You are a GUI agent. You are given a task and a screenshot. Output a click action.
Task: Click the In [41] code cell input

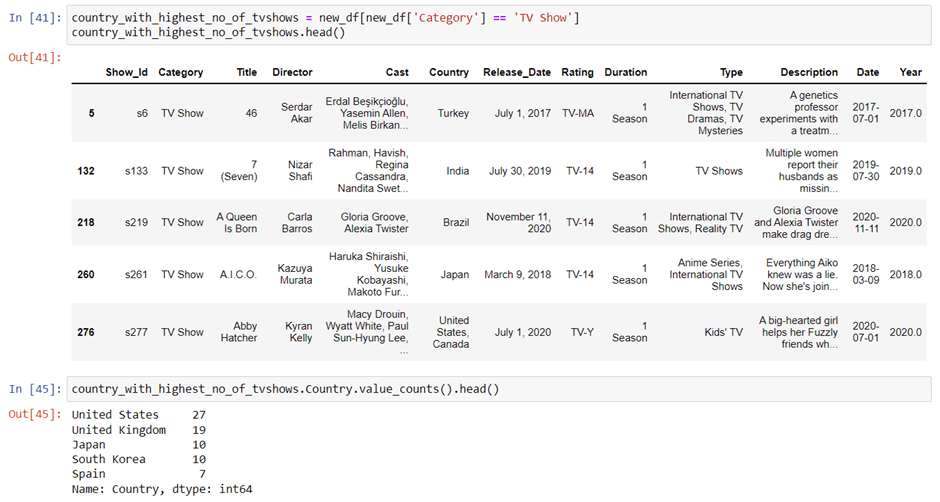pyautogui.click(x=499, y=25)
